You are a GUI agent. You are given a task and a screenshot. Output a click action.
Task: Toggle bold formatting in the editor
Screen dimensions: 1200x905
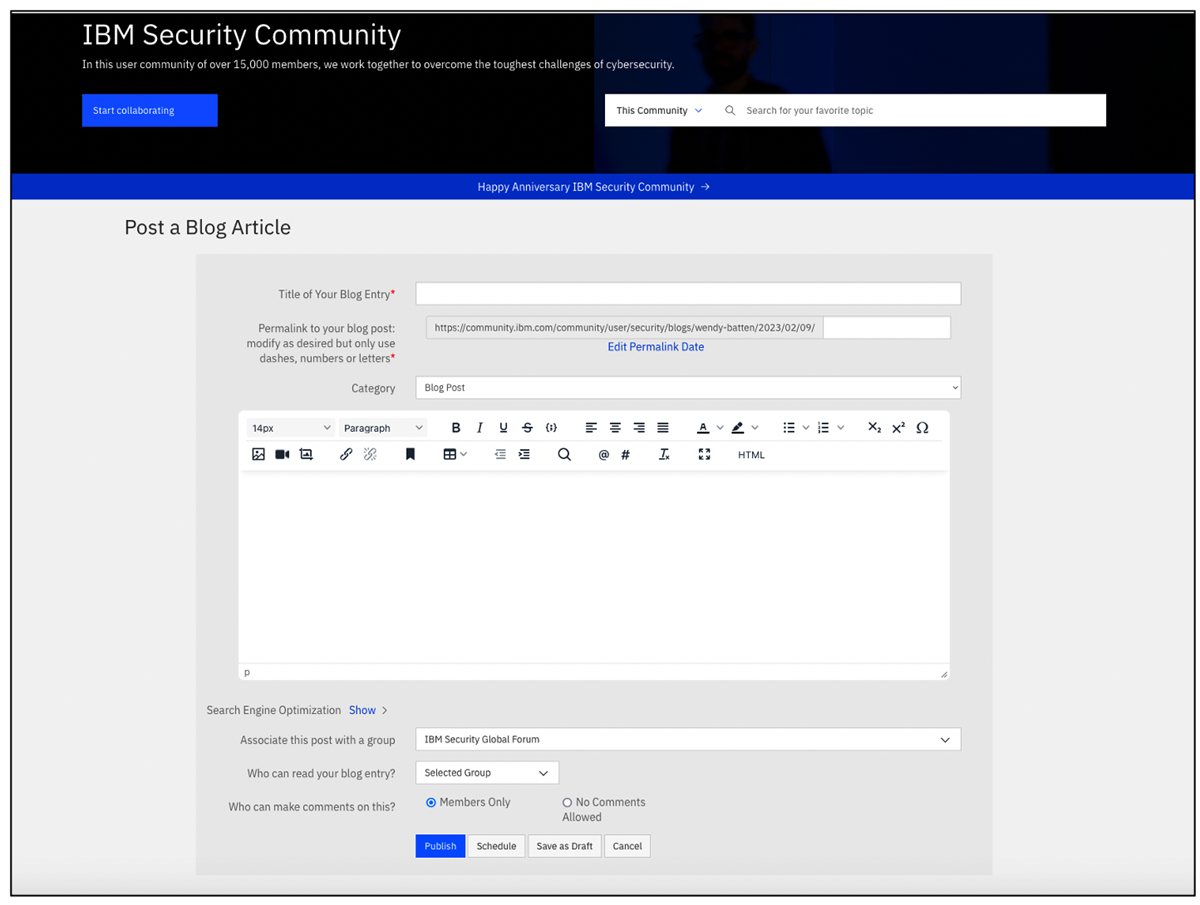click(x=456, y=428)
